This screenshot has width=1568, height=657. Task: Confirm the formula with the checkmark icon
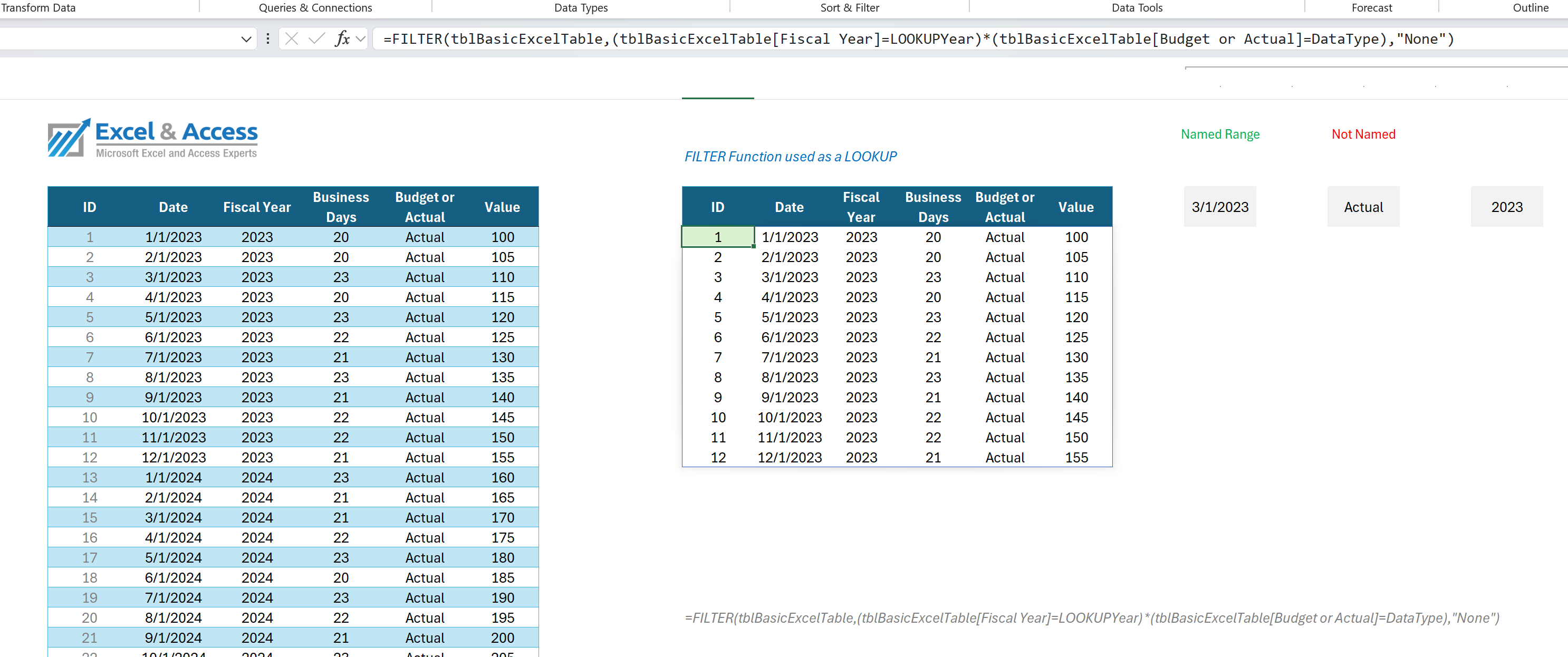point(316,39)
